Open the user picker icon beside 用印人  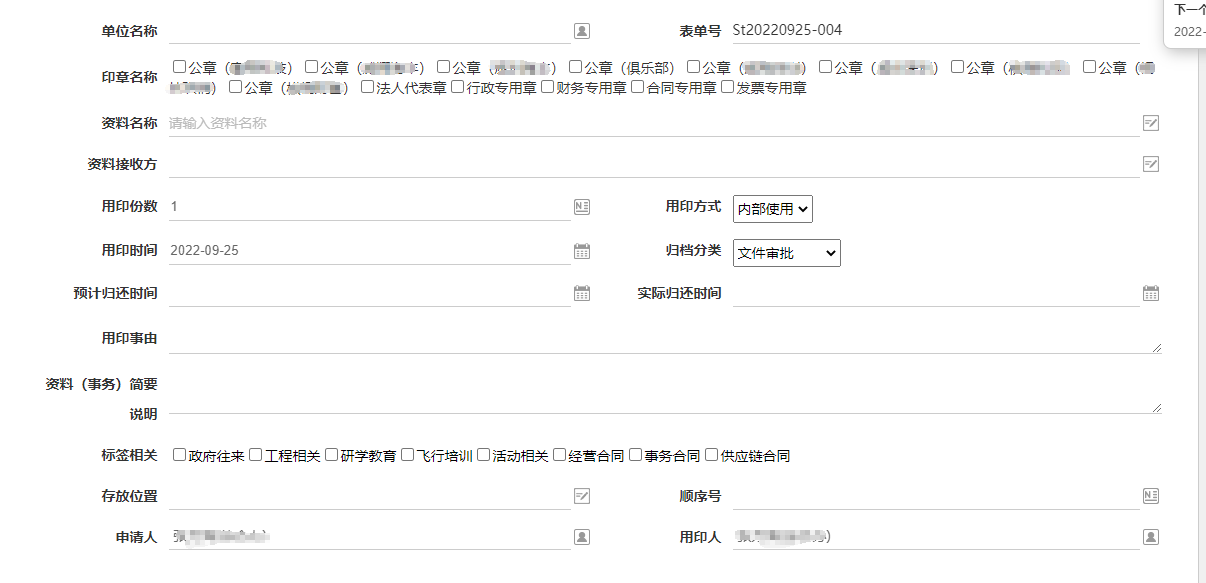(1150, 536)
